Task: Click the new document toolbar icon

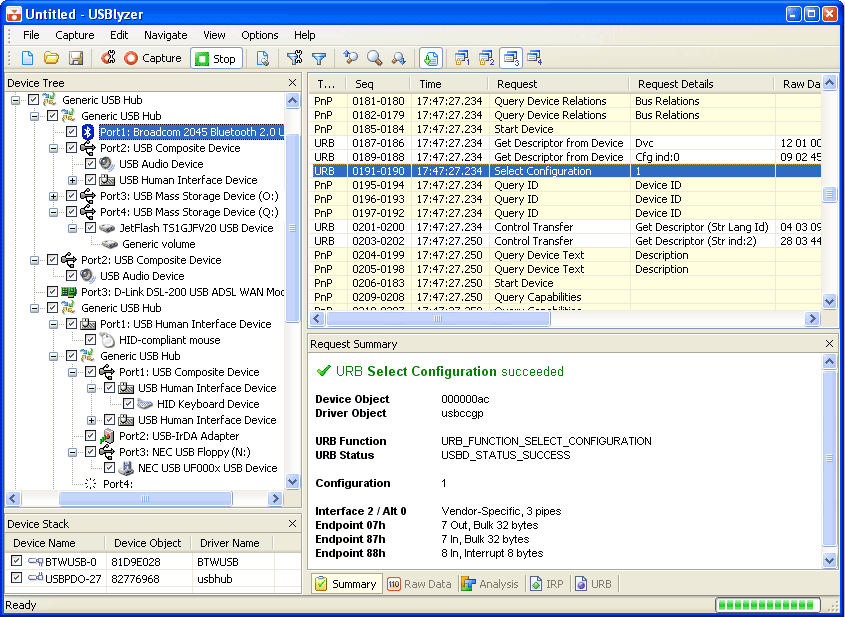Action: pos(28,59)
